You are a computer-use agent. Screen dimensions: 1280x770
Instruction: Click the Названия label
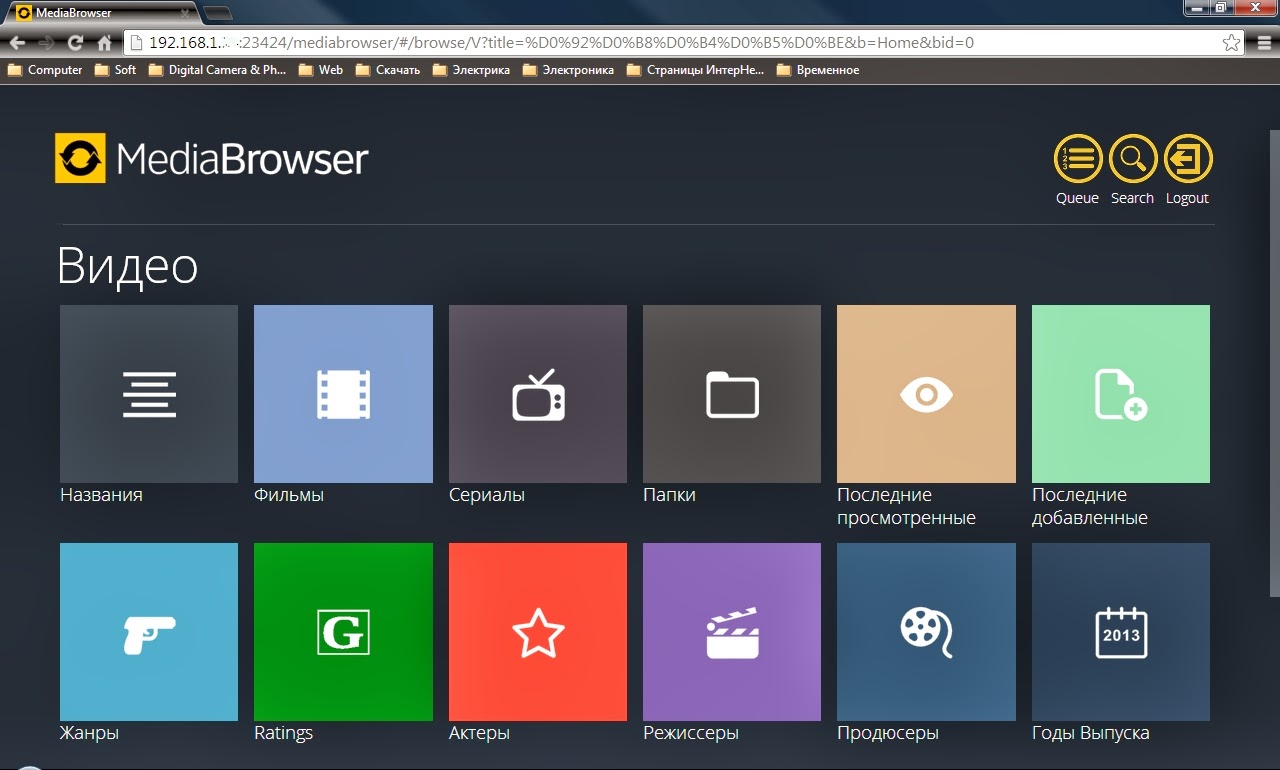click(x=101, y=495)
